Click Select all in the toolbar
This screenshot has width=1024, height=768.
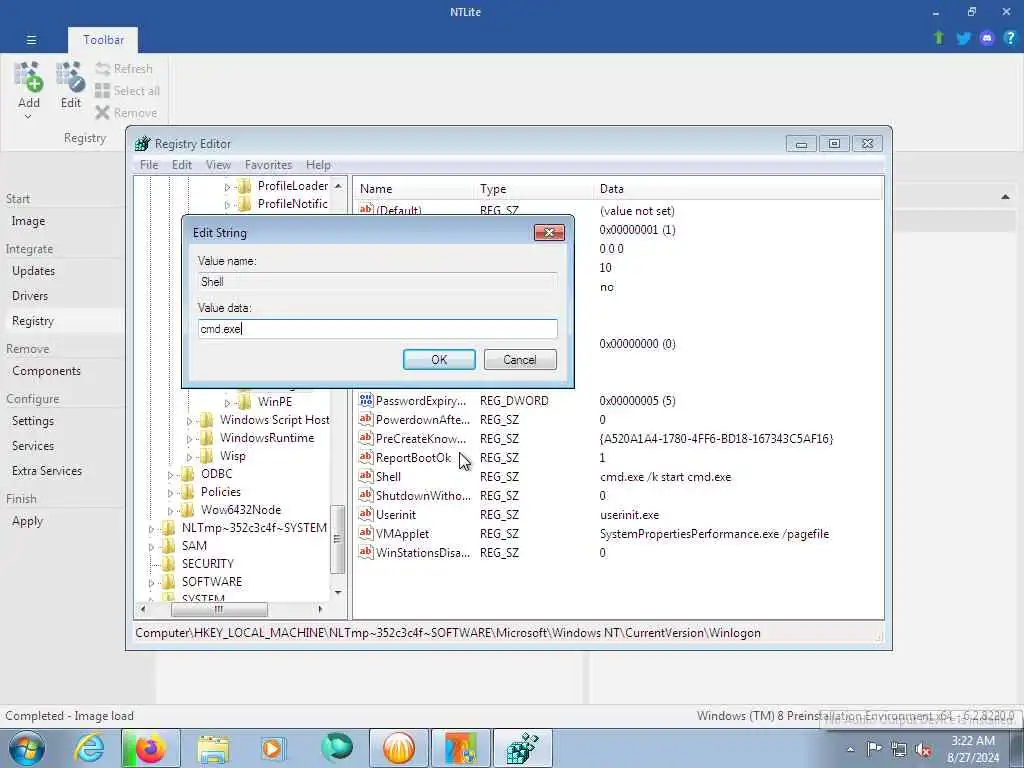coord(127,91)
